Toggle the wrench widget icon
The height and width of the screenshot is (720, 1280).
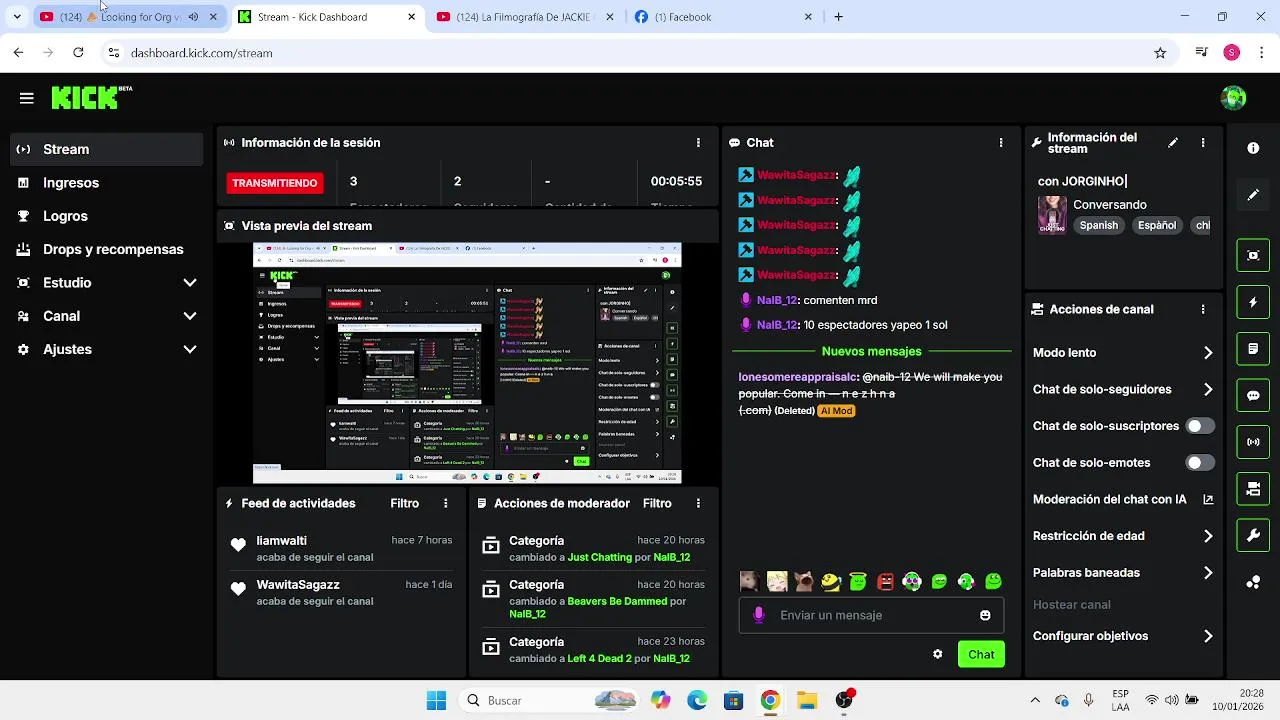[1253, 535]
